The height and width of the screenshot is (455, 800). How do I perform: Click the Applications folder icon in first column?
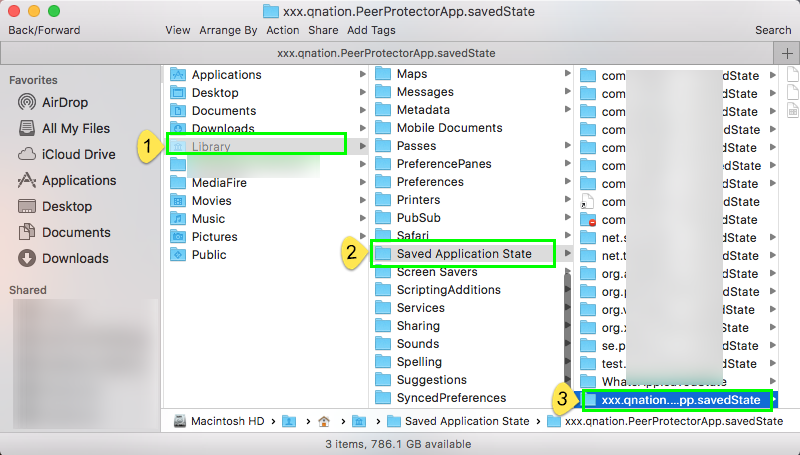point(178,74)
